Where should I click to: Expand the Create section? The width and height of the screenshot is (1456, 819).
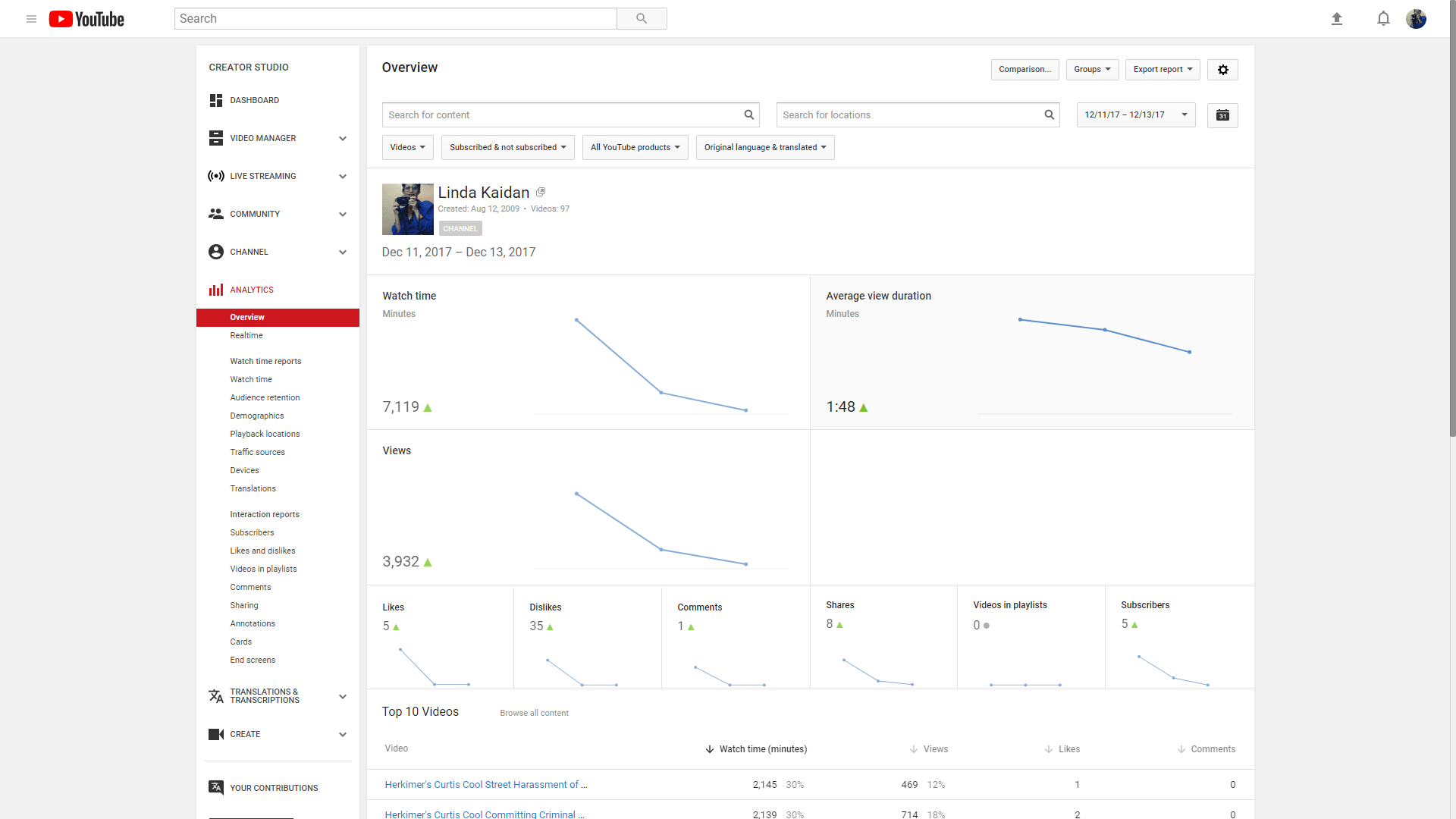click(343, 735)
